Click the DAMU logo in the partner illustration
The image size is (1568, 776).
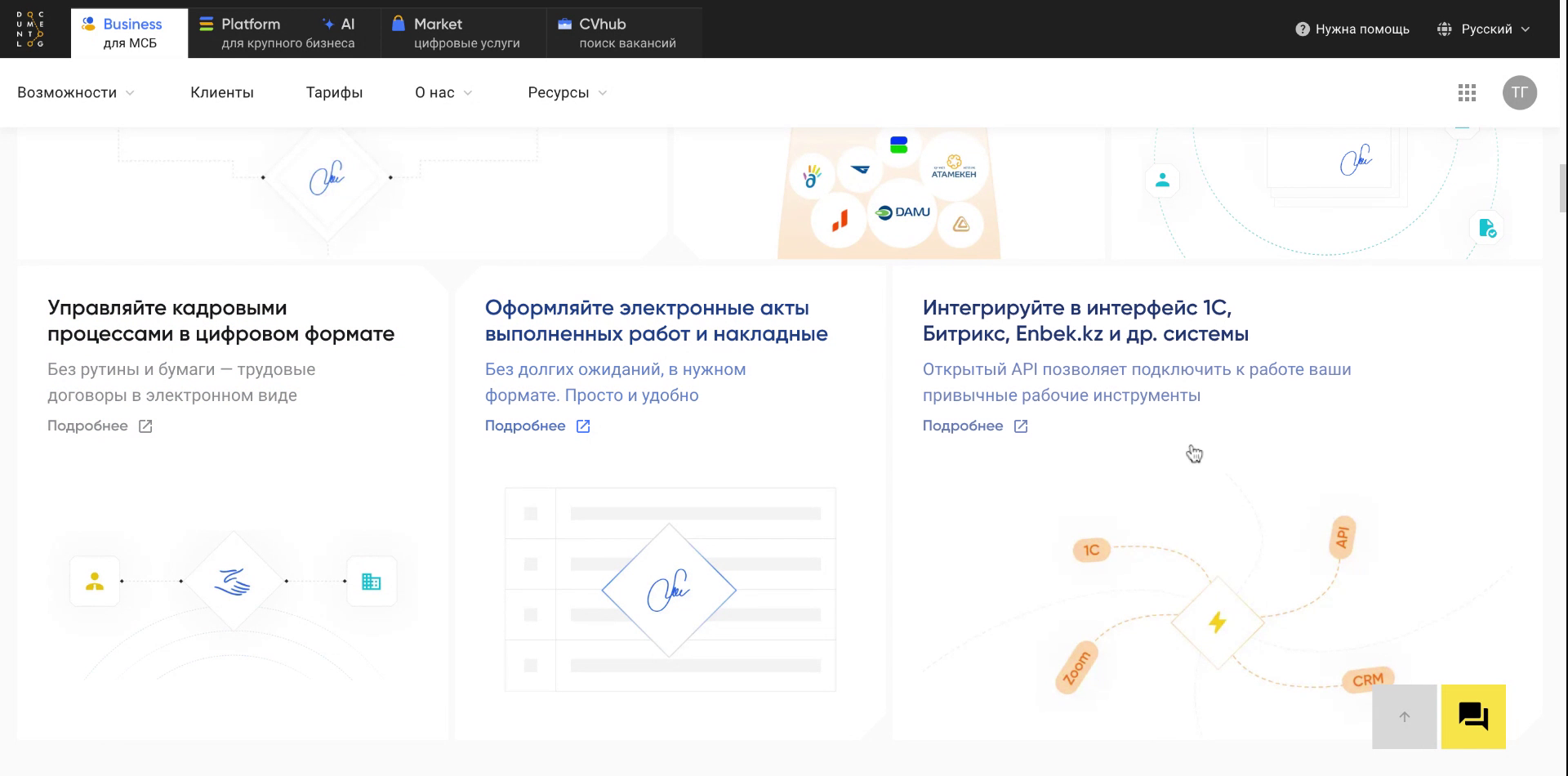(x=902, y=212)
